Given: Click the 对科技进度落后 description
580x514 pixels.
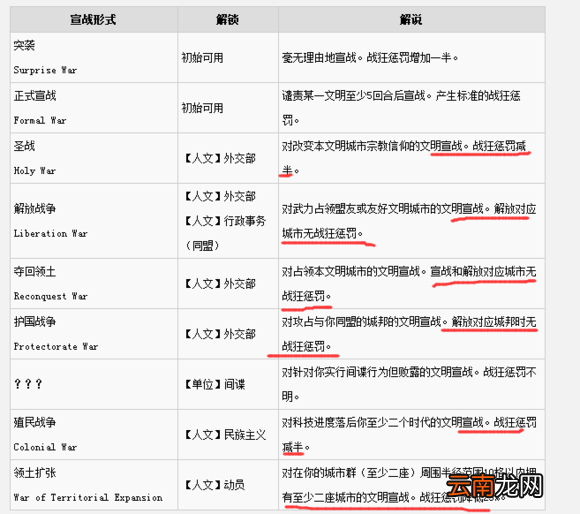Looking at the screenshot, I should (x=409, y=434).
